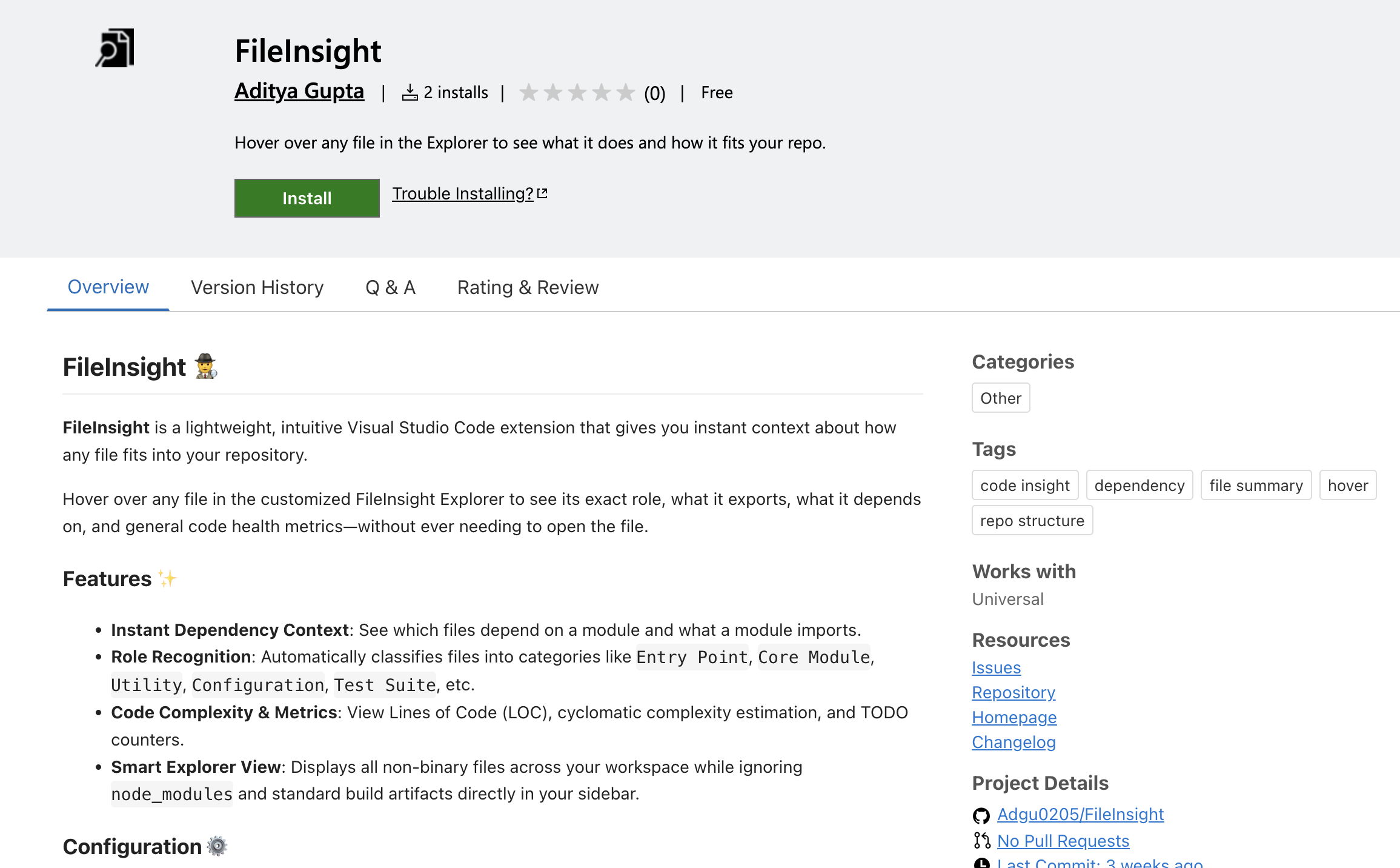Open the Issues resource link
Image resolution: width=1400 pixels, height=868 pixels.
(x=997, y=667)
